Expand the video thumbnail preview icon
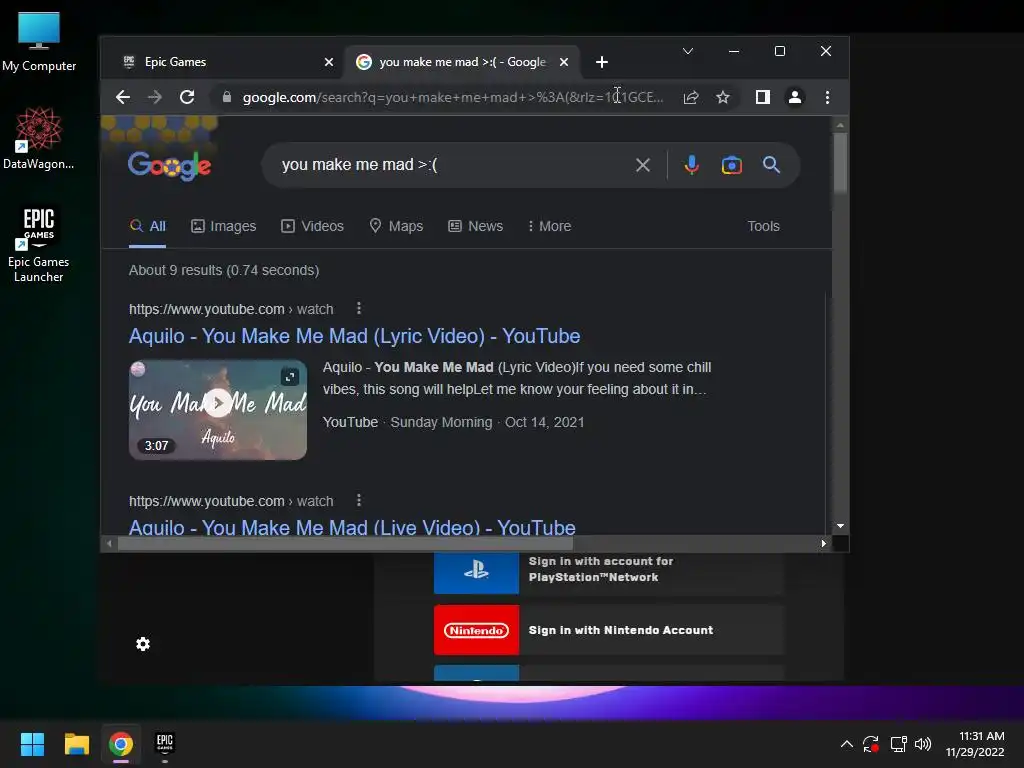The image size is (1024, 768). [290, 377]
